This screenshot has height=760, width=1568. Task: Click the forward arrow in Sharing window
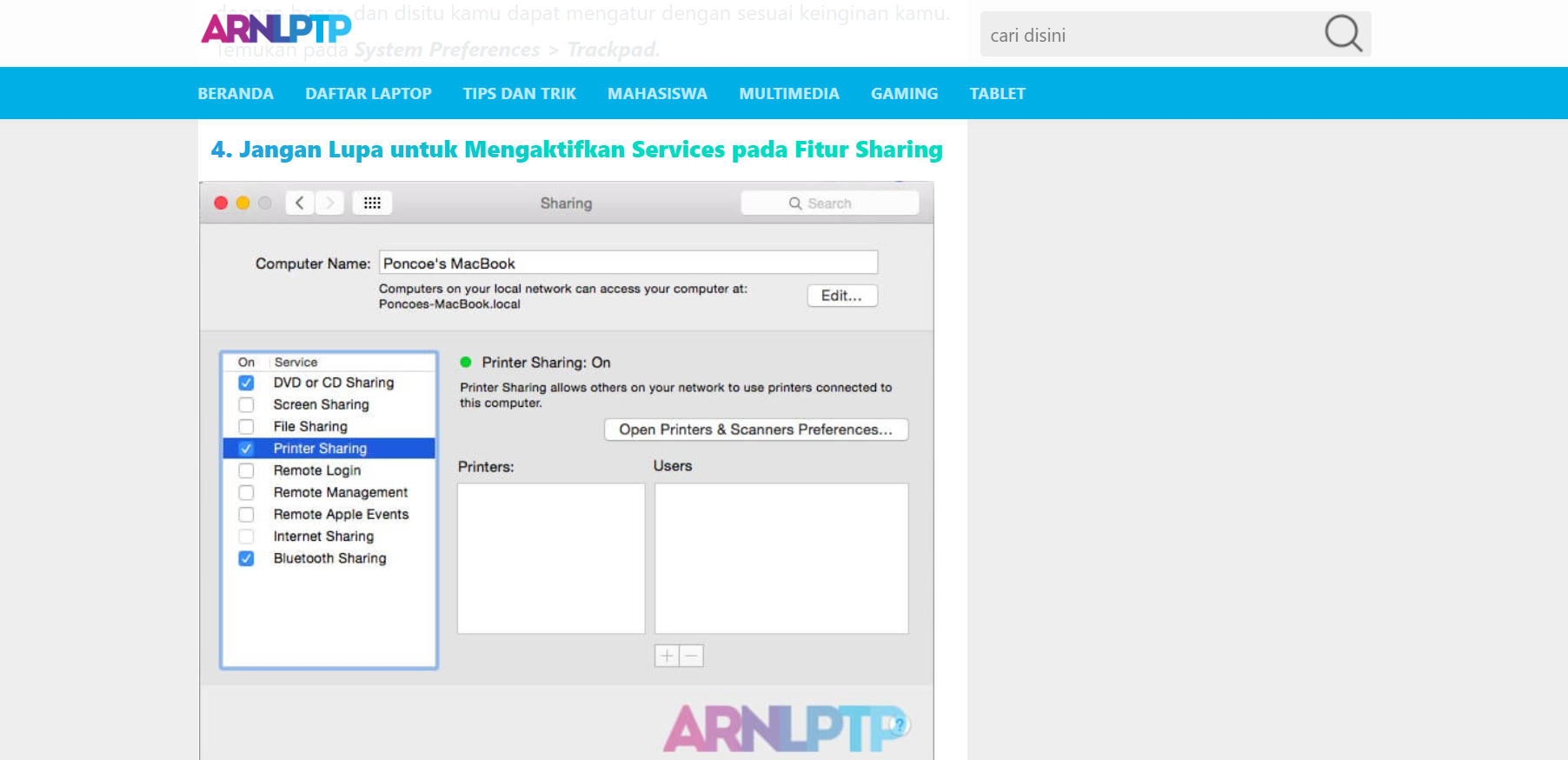point(329,203)
